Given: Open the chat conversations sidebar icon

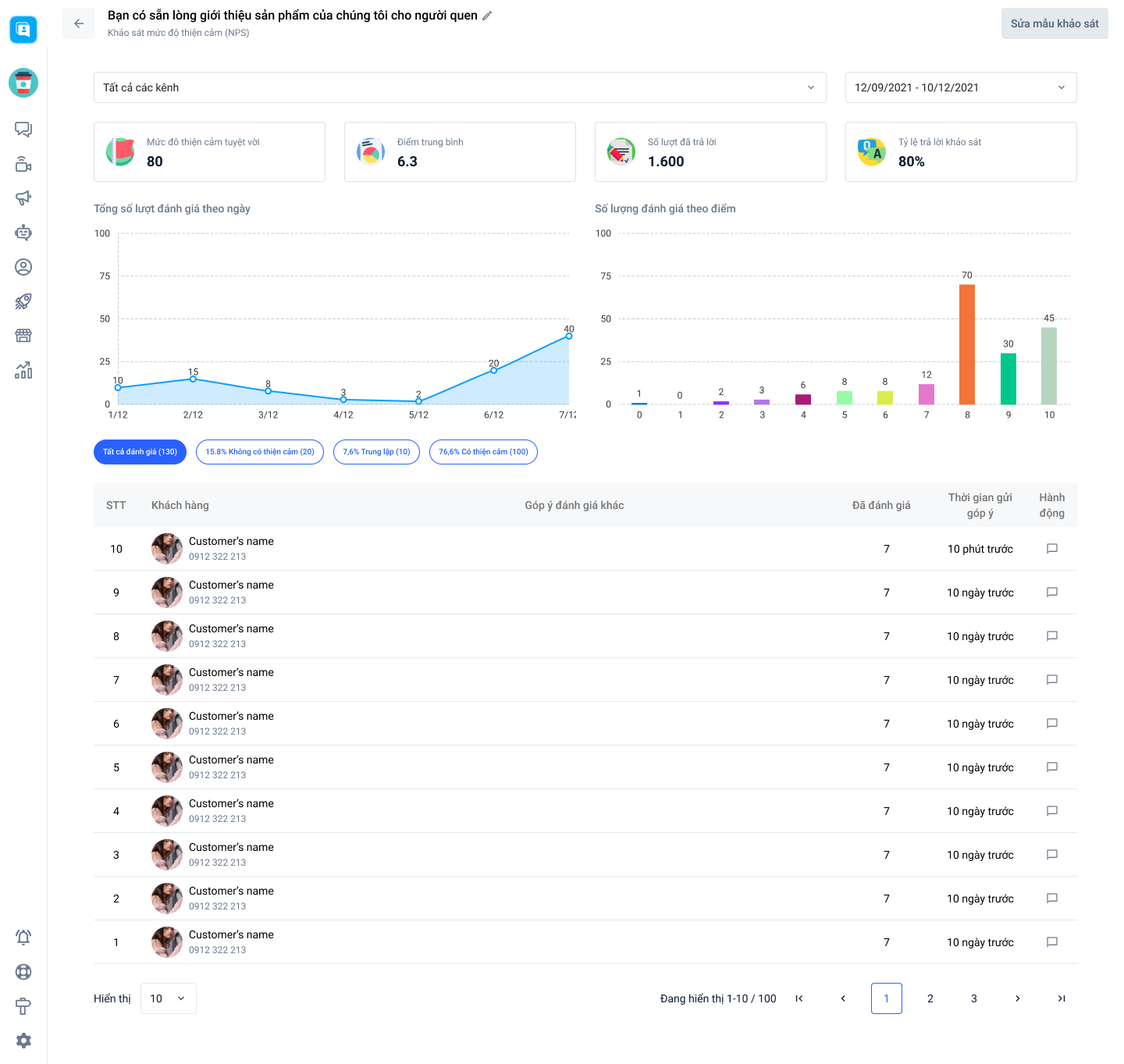Looking at the screenshot, I should (23, 130).
